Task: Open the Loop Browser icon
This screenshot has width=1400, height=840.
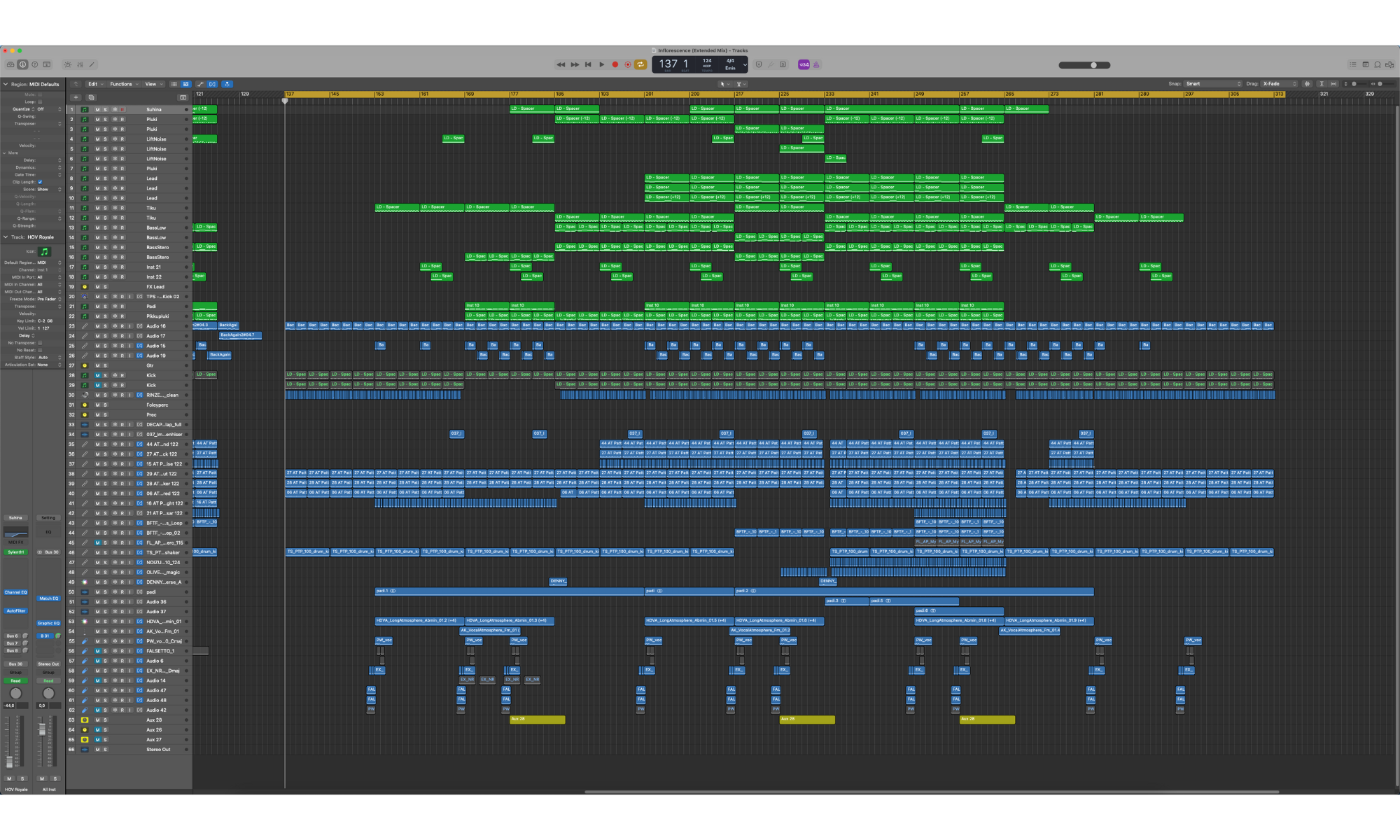Action: pos(1378,64)
